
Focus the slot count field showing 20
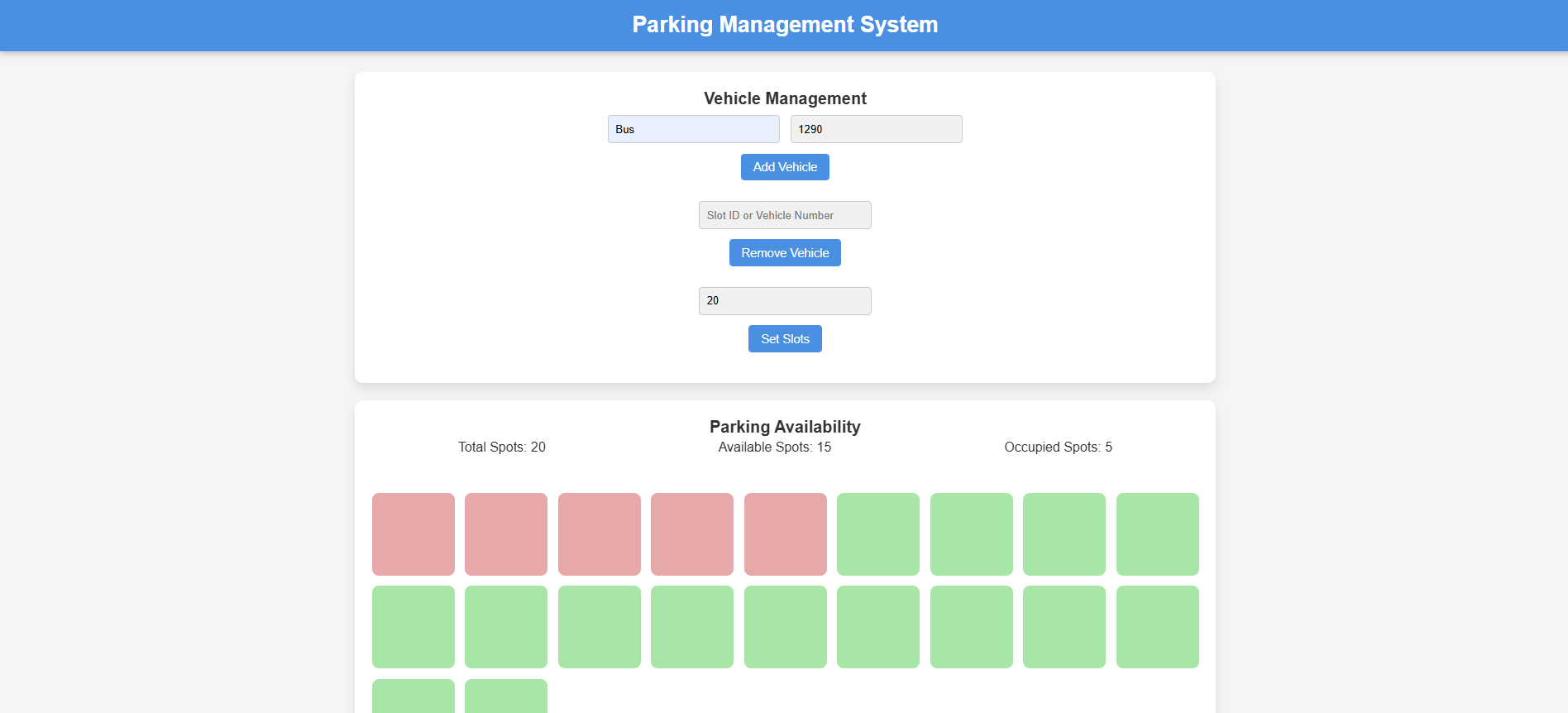click(x=785, y=301)
